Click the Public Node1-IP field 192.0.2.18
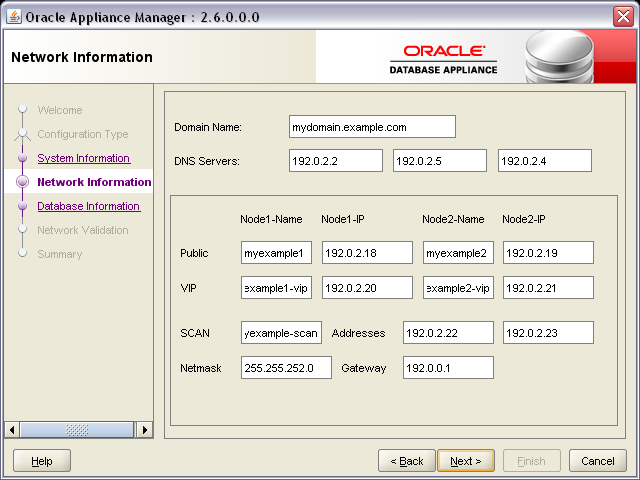The height and width of the screenshot is (480, 640). click(367, 253)
